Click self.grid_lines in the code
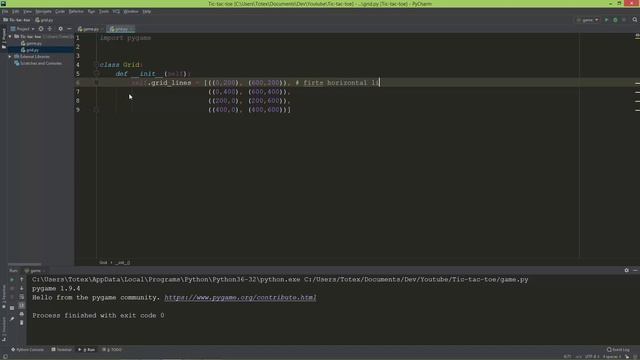640x360 pixels. [161, 82]
